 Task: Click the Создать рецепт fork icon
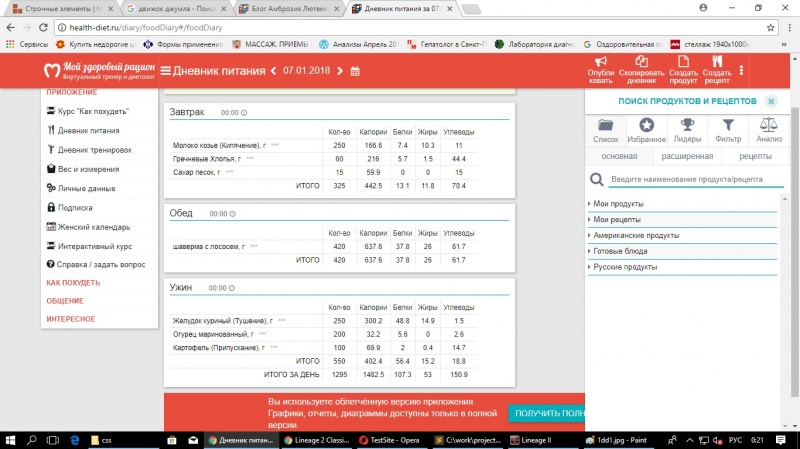717,62
